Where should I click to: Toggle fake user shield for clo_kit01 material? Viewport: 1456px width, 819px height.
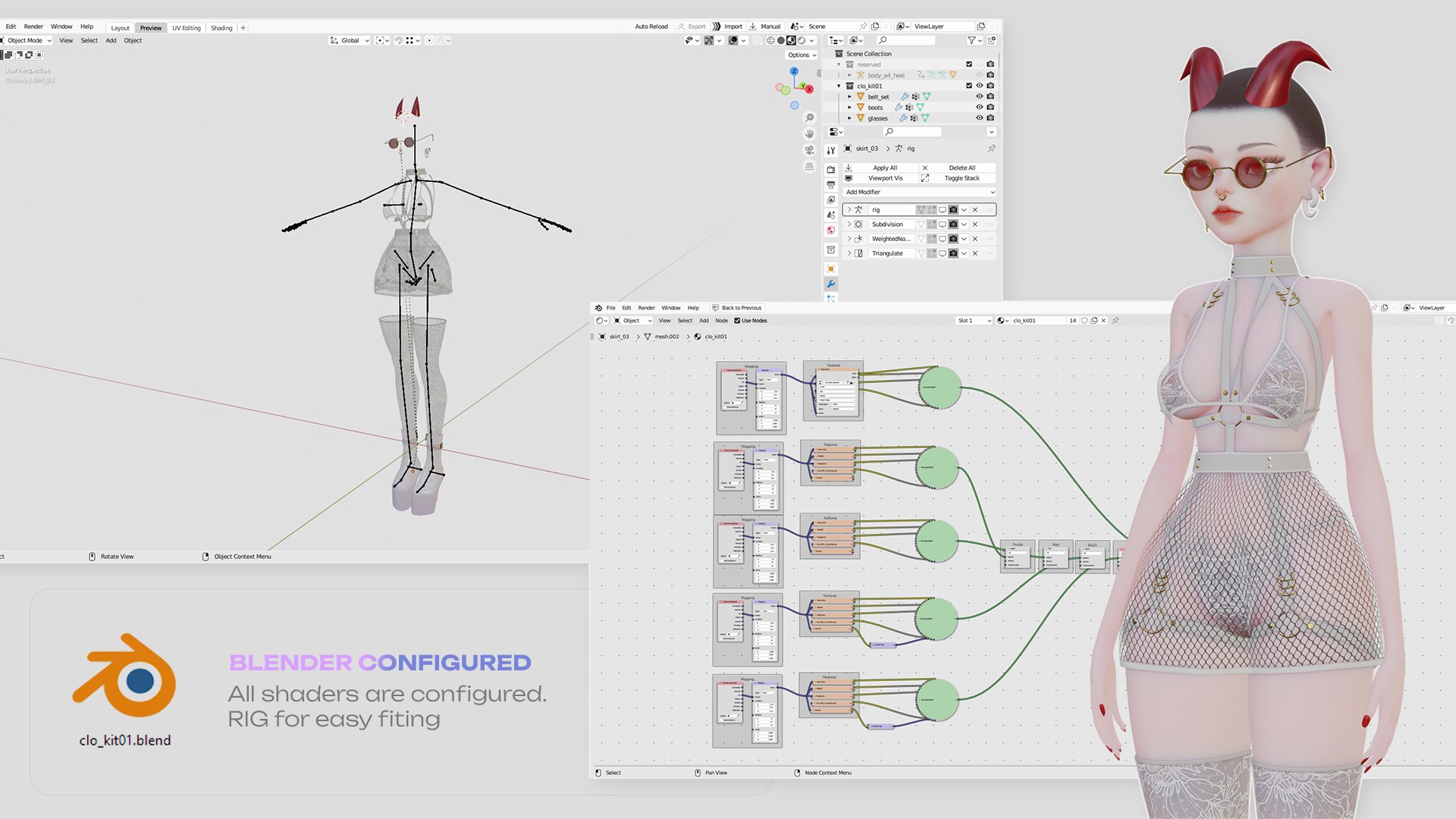coord(1084,321)
